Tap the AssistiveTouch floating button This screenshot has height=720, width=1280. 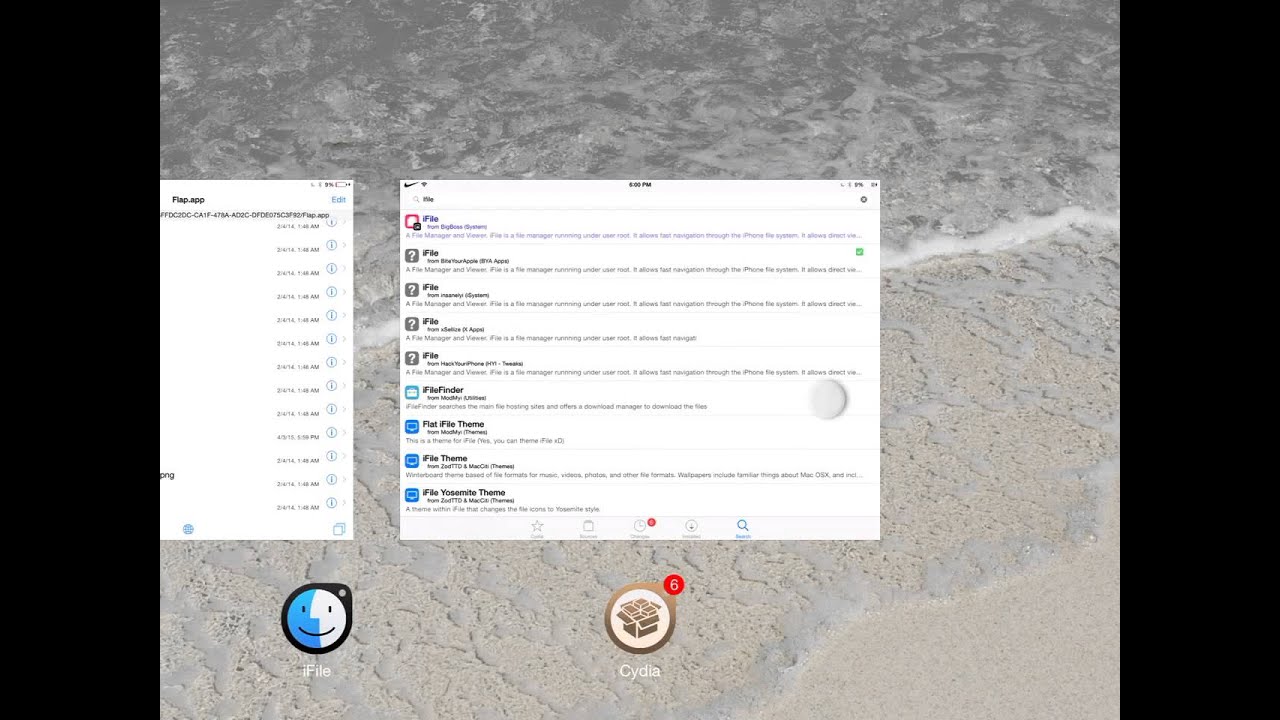coord(827,400)
